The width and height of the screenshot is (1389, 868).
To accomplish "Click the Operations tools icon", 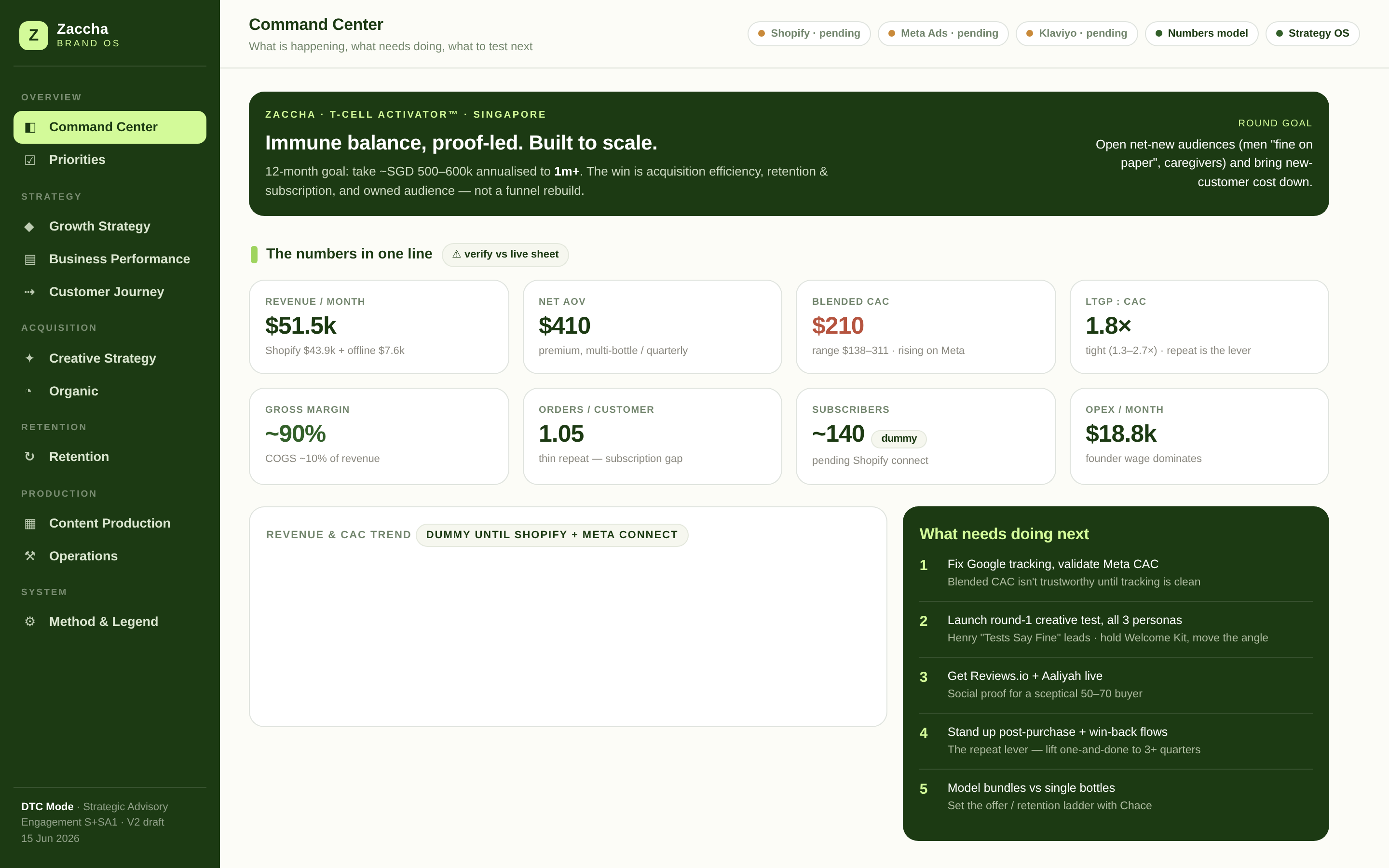I will (30, 556).
